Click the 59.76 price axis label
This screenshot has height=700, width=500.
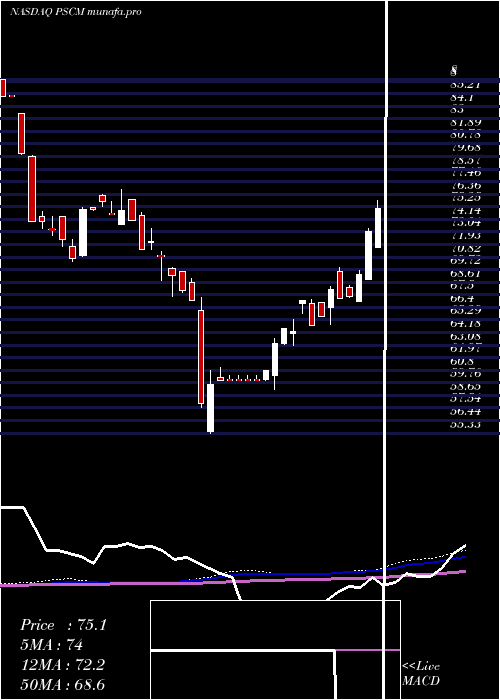(465, 372)
